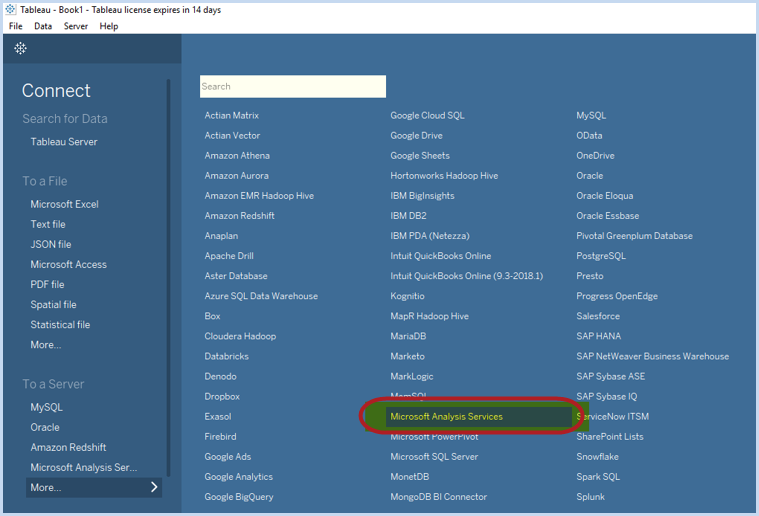This screenshot has width=759, height=516.
Task: Choose Microsoft Access file option
Action: point(68,264)
